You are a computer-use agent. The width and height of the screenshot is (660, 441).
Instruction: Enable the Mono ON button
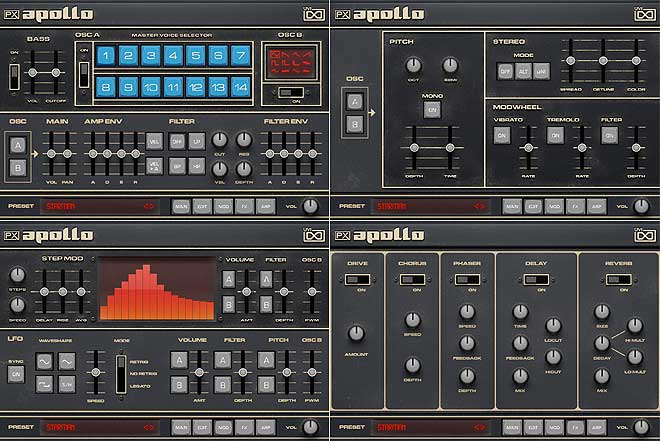[432, 110]
